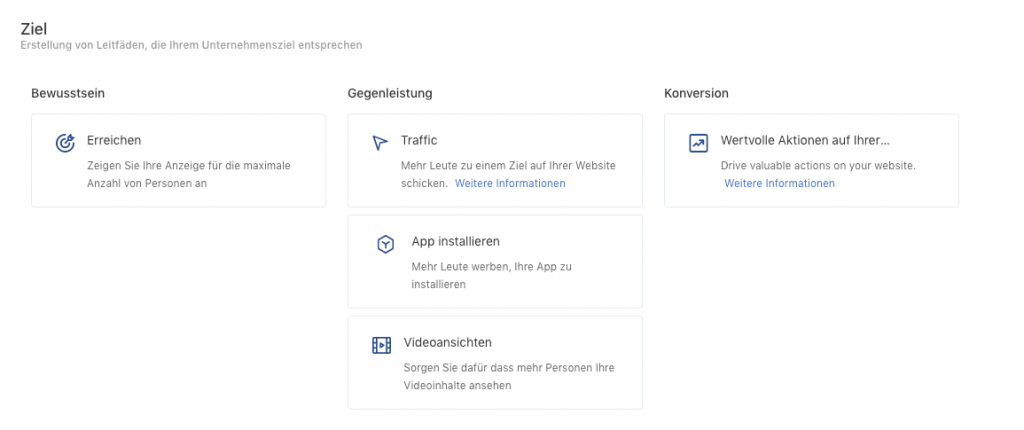Image resolution: width=1024 pixels, height=430 pixels.
Task: Click the cursor arrow icon beside Traffic
Action: (380, 143)
